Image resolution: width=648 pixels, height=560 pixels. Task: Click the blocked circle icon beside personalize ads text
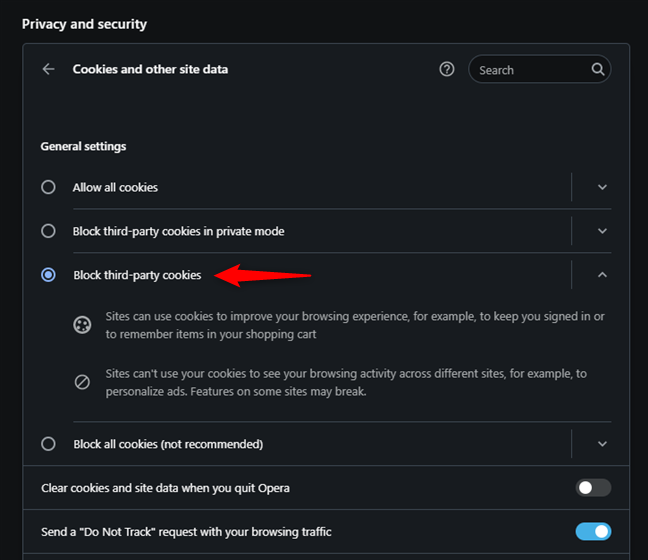tap(82, 382)
